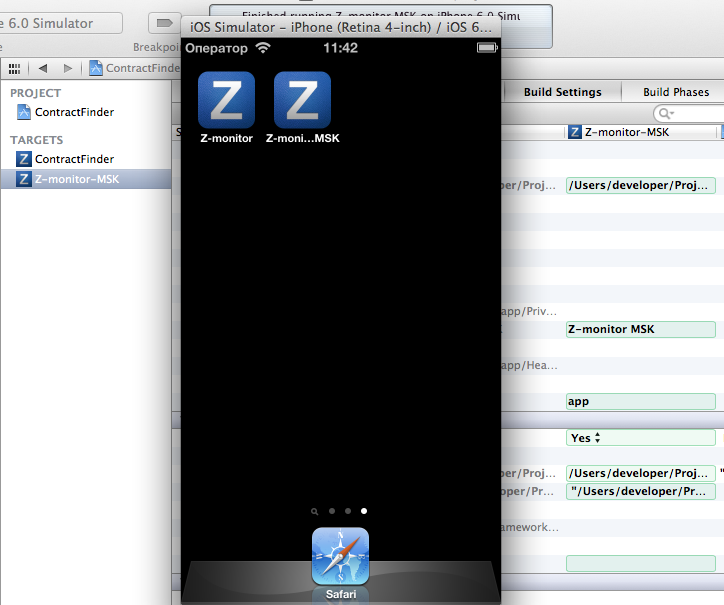Launch the Z-moni...MSK app icon

pyautogui.click(x=302, y=100)
